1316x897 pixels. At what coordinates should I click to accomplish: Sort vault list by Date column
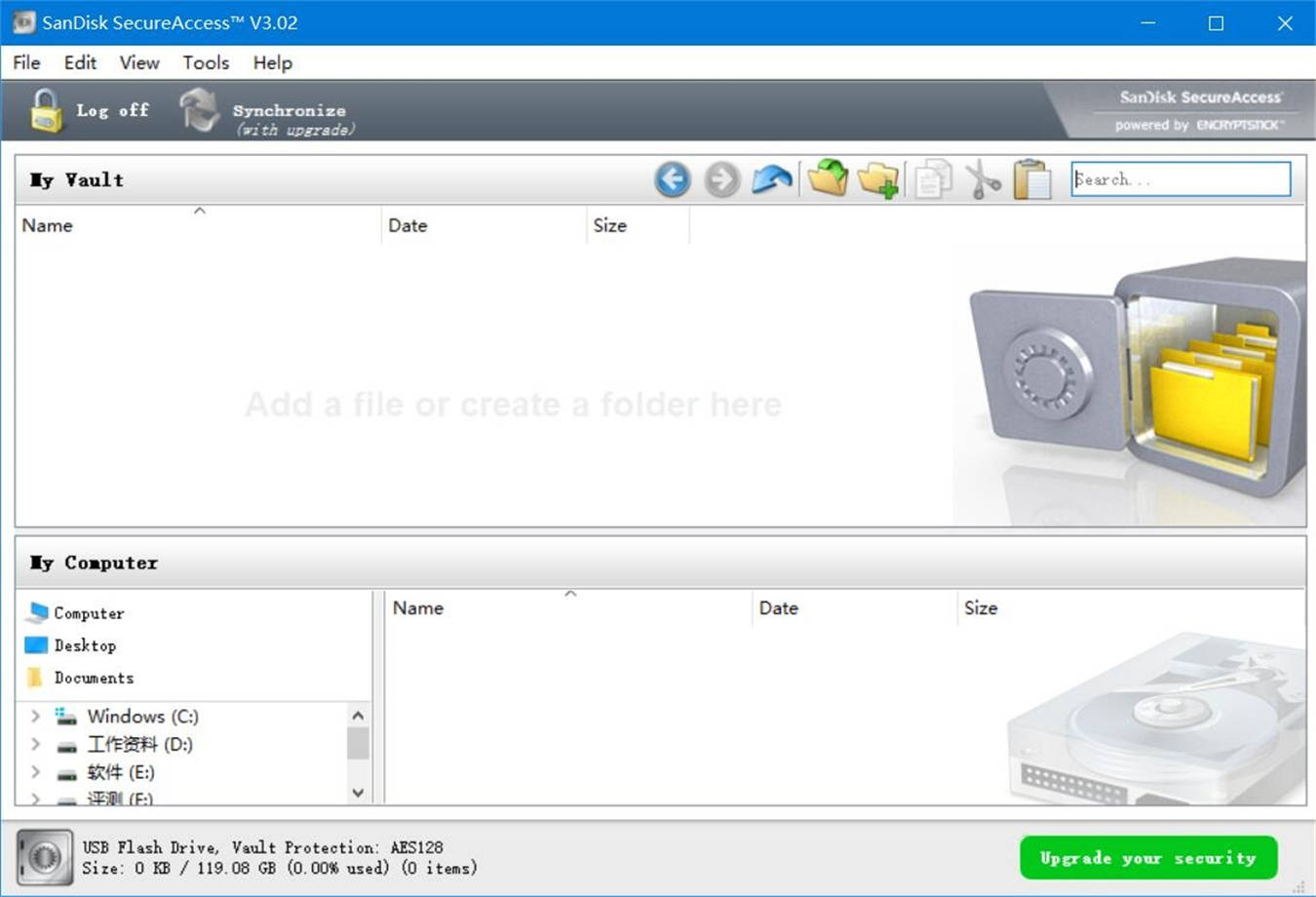pos(484,225)
